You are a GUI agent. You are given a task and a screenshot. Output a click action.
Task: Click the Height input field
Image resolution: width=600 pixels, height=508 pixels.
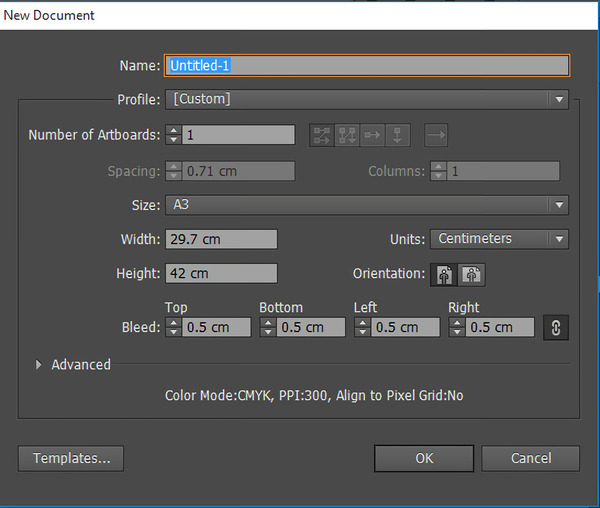click(221, 273)
